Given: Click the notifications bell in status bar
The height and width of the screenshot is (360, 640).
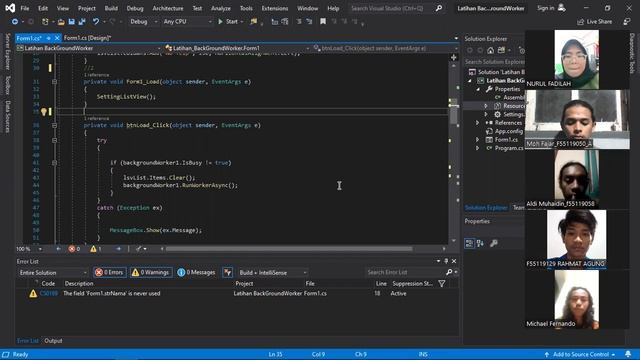Looking at the screenshot, I should (628, 354).
